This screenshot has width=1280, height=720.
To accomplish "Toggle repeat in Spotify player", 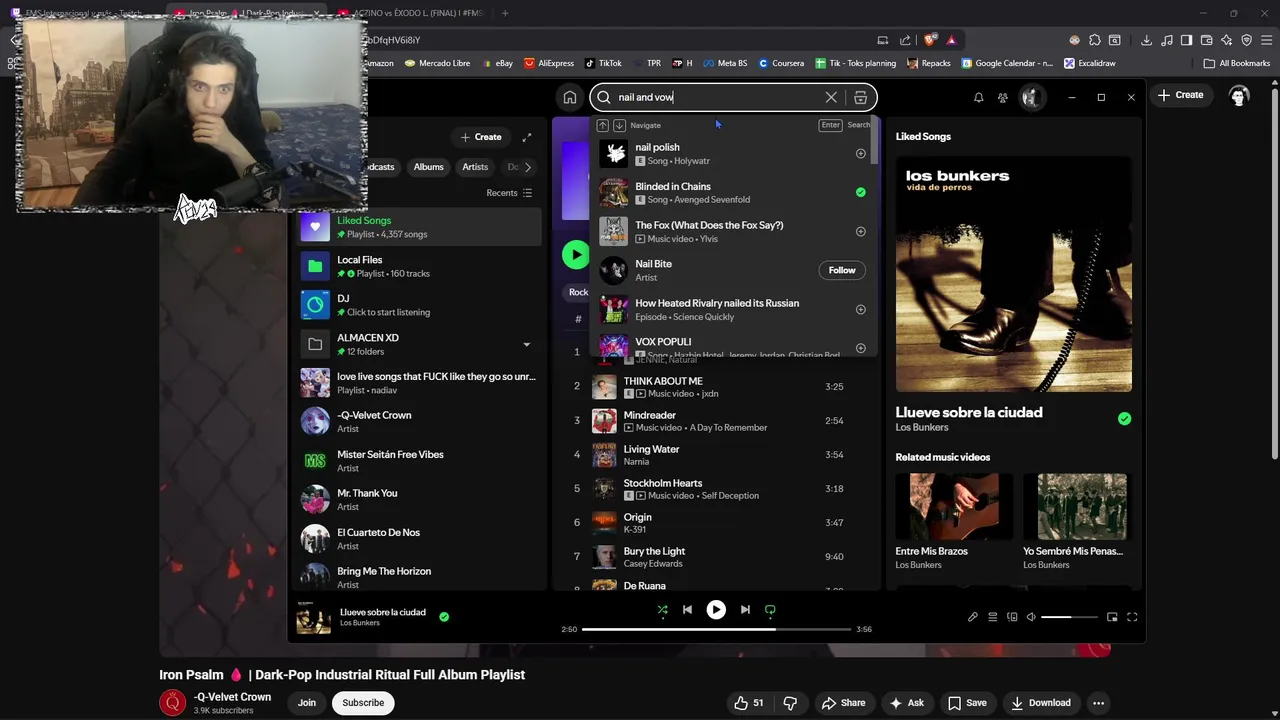I will [x=770, y=609].
